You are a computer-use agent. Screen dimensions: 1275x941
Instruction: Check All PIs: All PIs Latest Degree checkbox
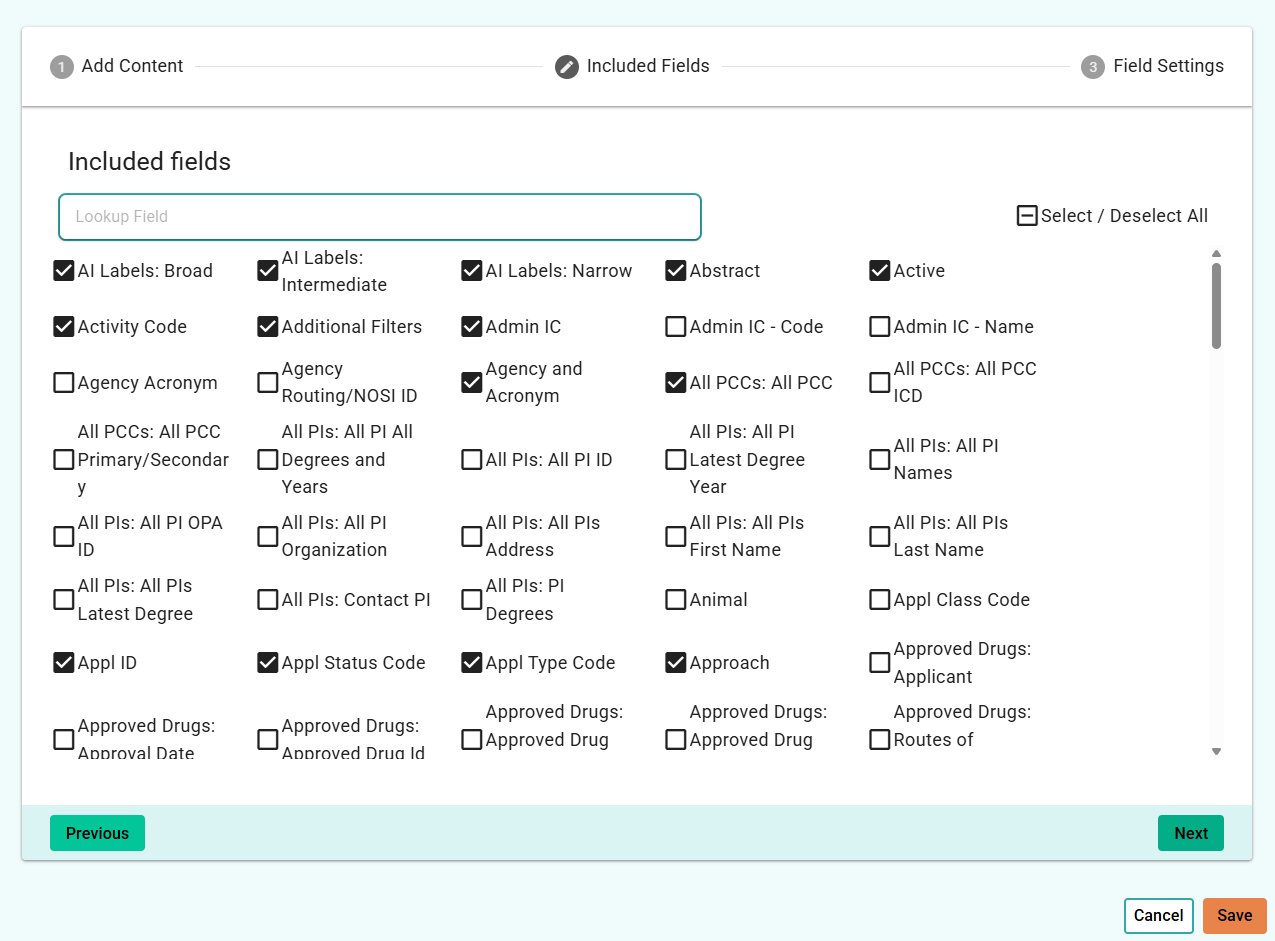click(x=64, y=600)
